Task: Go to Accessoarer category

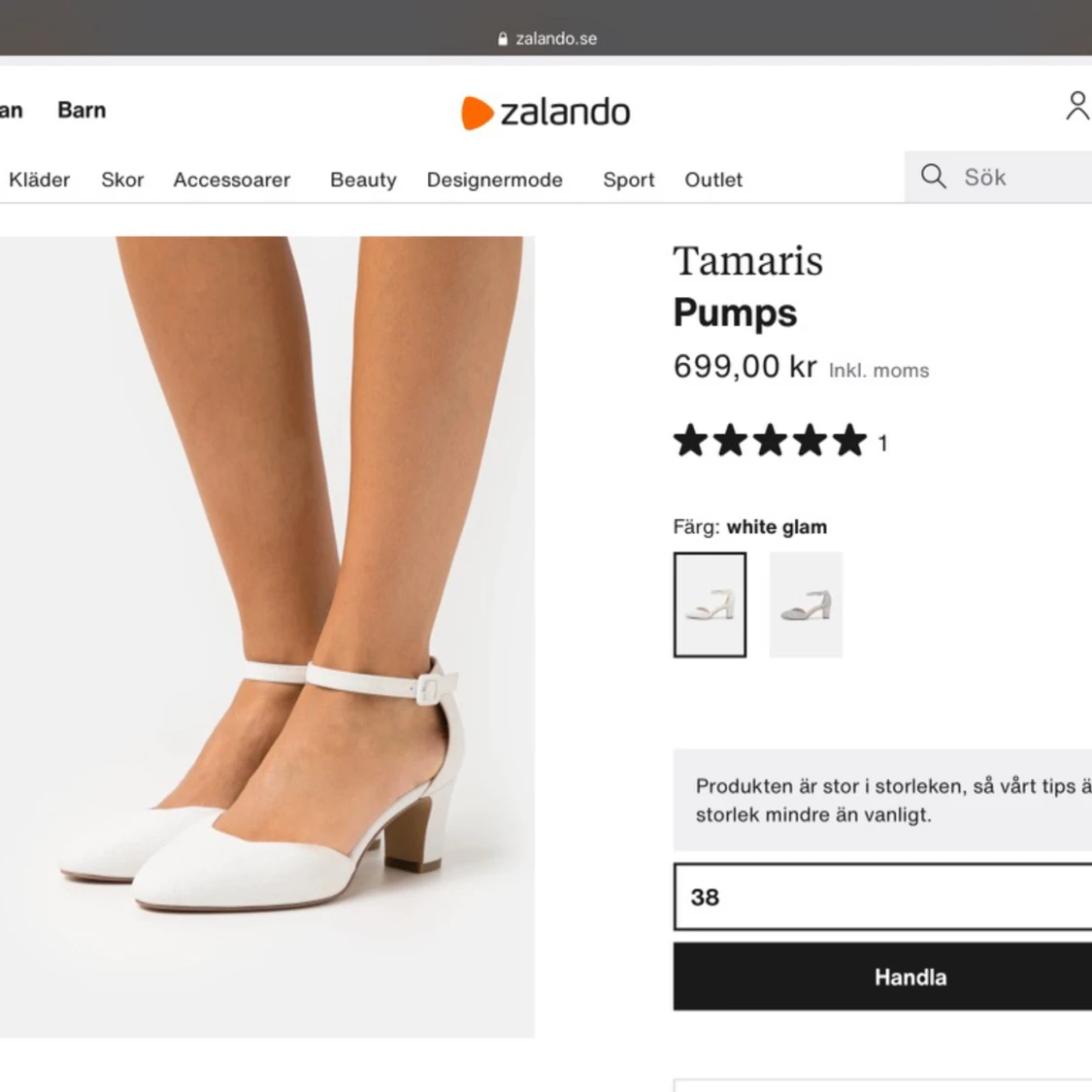Action: [232, 180]
